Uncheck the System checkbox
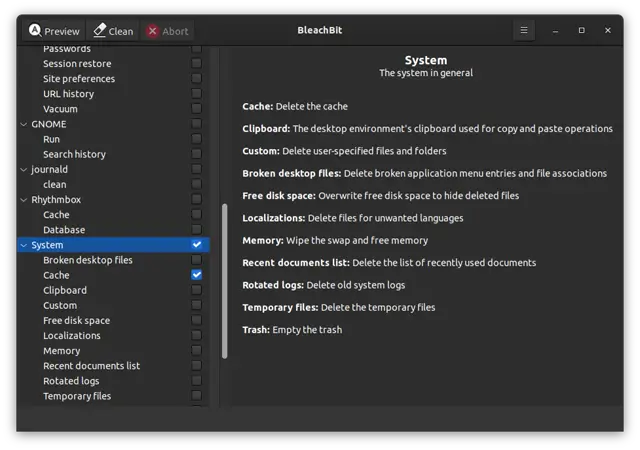Screen dimensions: 640x450 coord(197,245)
